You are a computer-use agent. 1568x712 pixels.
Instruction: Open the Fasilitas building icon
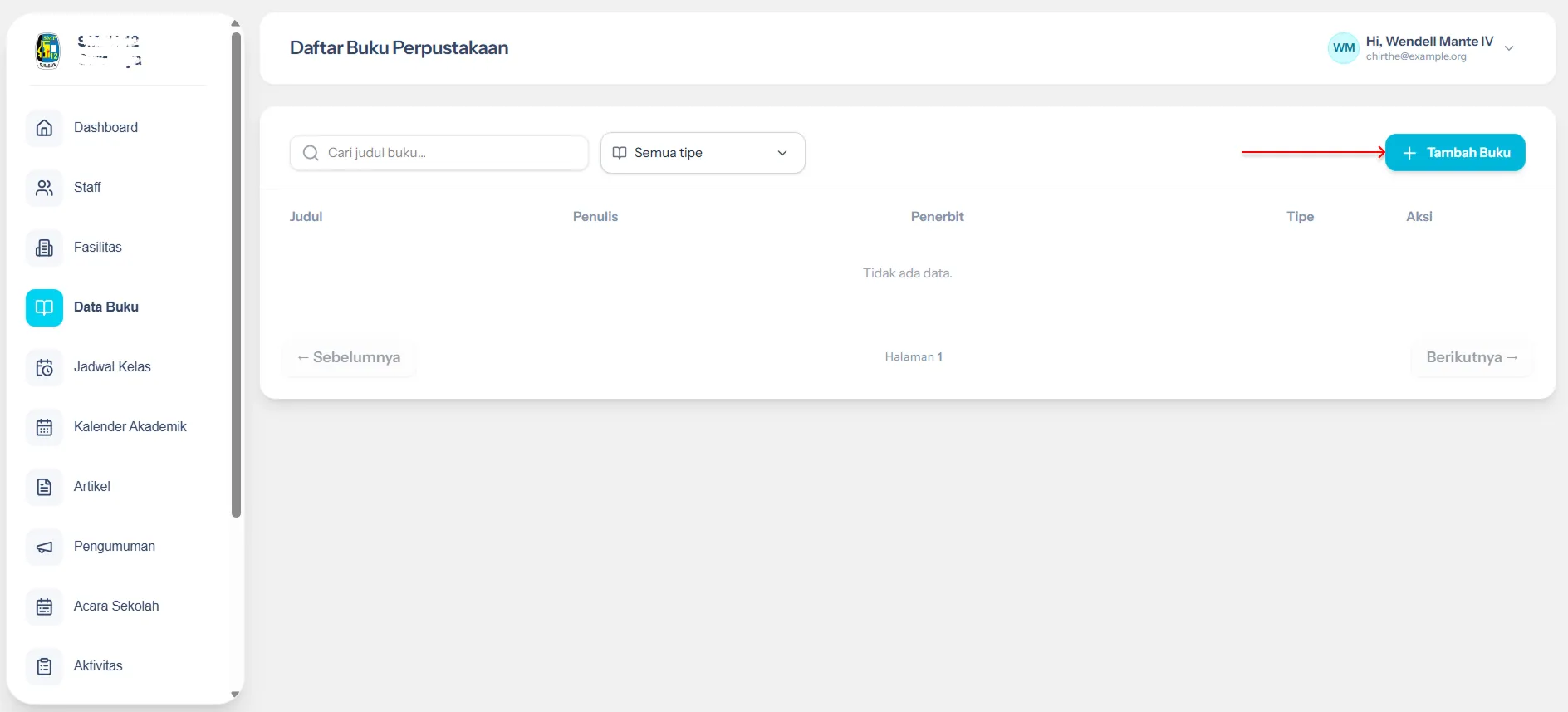click(x=44, y=248)
